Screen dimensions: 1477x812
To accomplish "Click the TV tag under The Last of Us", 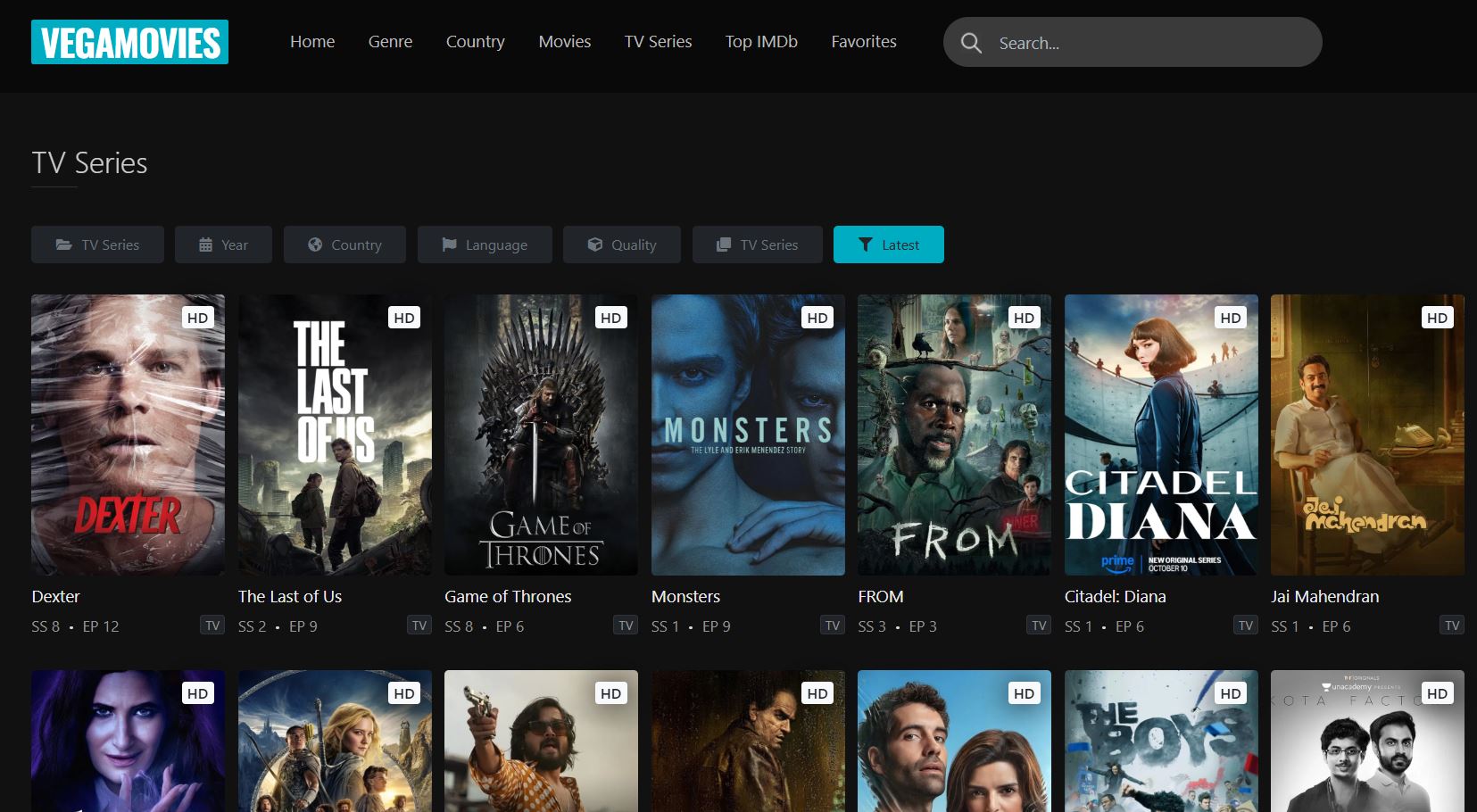I will coord(419,626).
